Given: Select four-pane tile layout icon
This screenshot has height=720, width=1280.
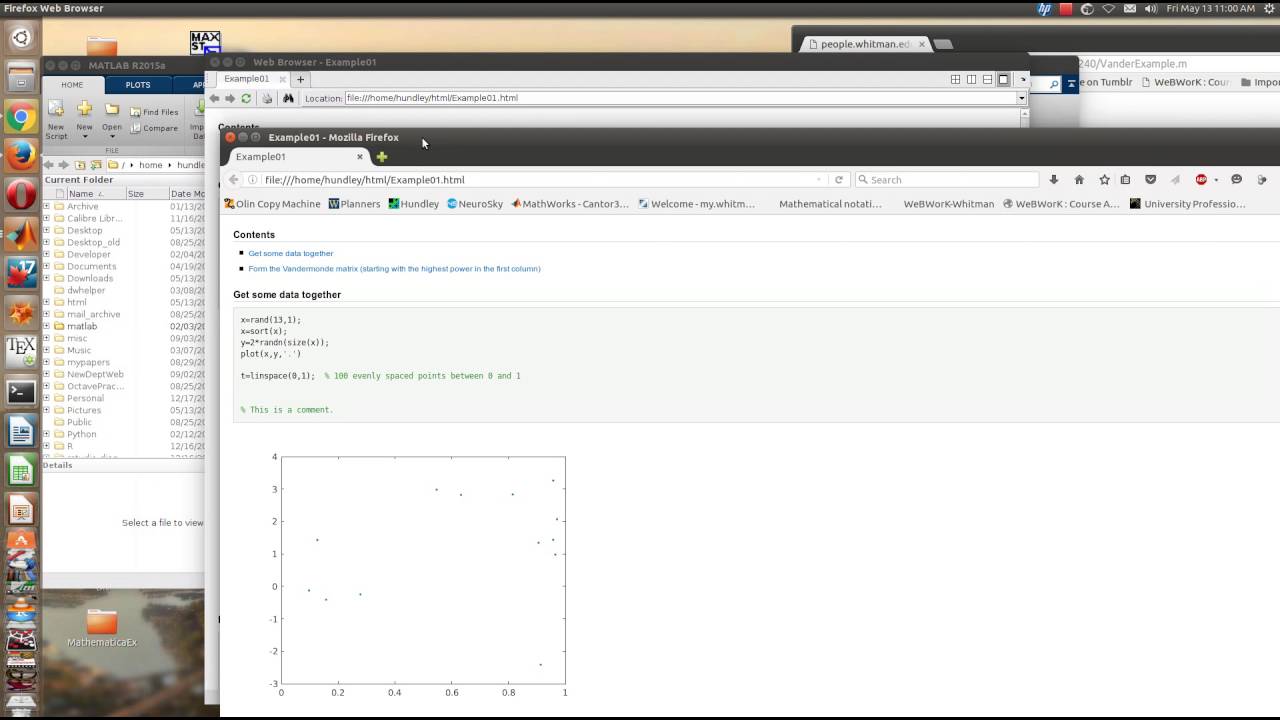Looking at the screenshot, I should coord(955,79).
